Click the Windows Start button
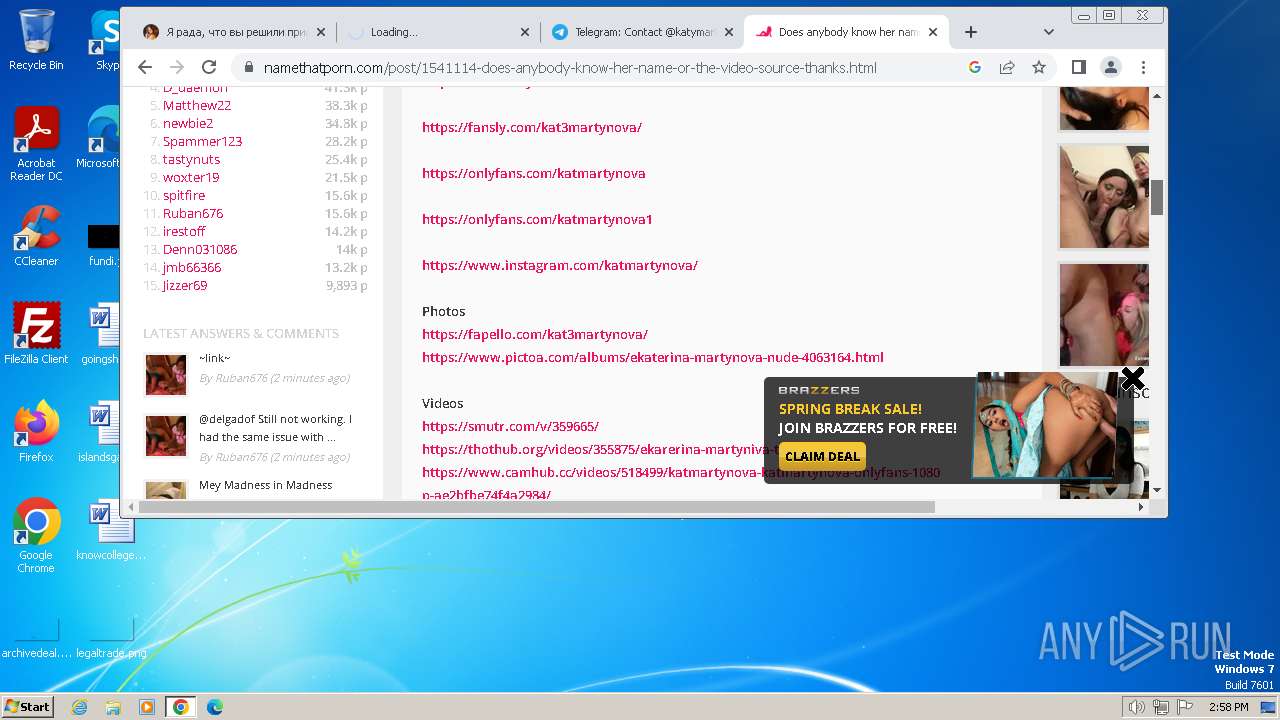Image resolution: width=1280 pixels, height=720 pixels. pos(28,706)
